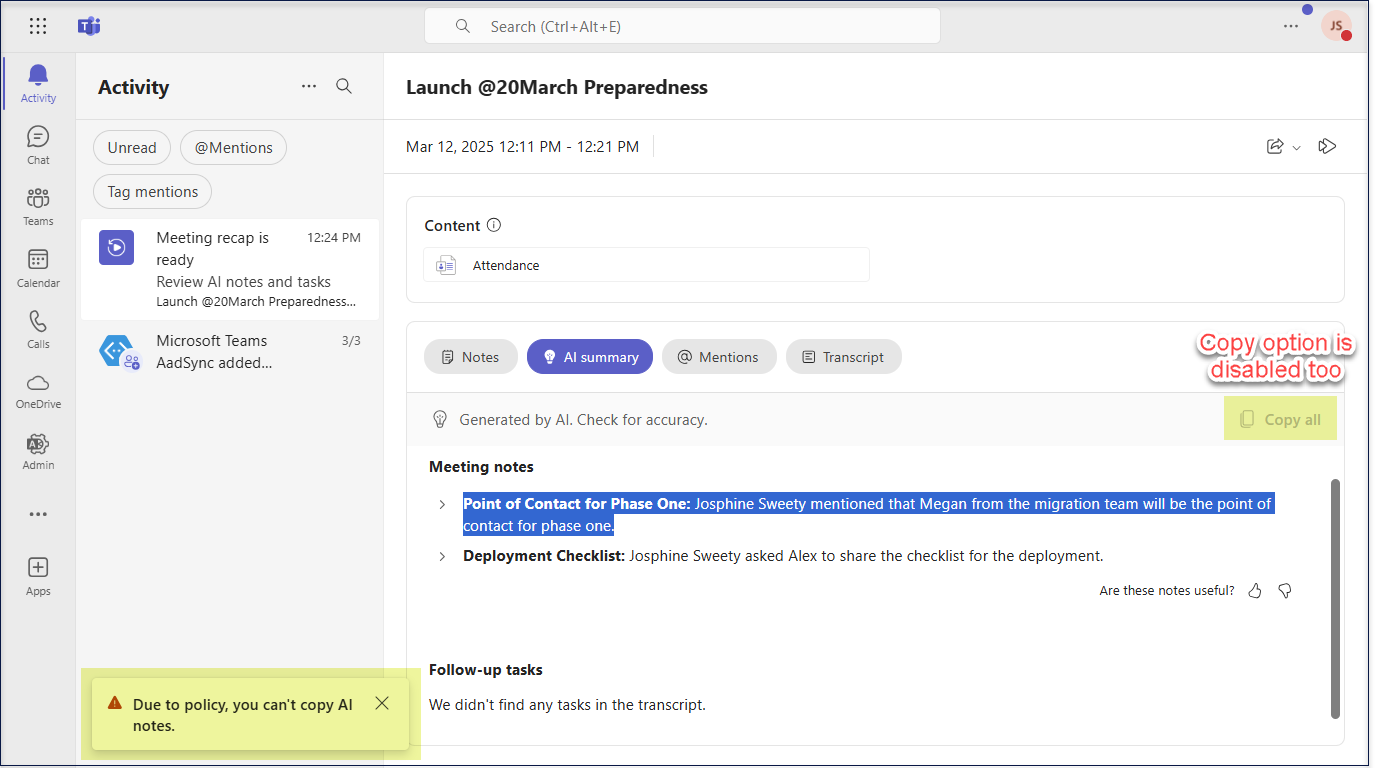Search within the Activity feed
Screen dimensions: 1378x768
tap(344, 87)
